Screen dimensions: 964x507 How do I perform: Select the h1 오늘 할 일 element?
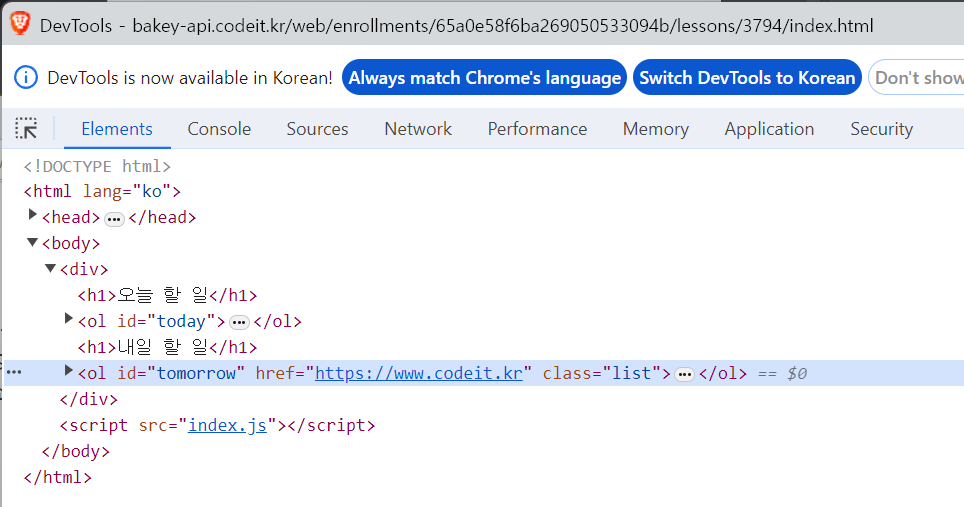pos(167,295)
